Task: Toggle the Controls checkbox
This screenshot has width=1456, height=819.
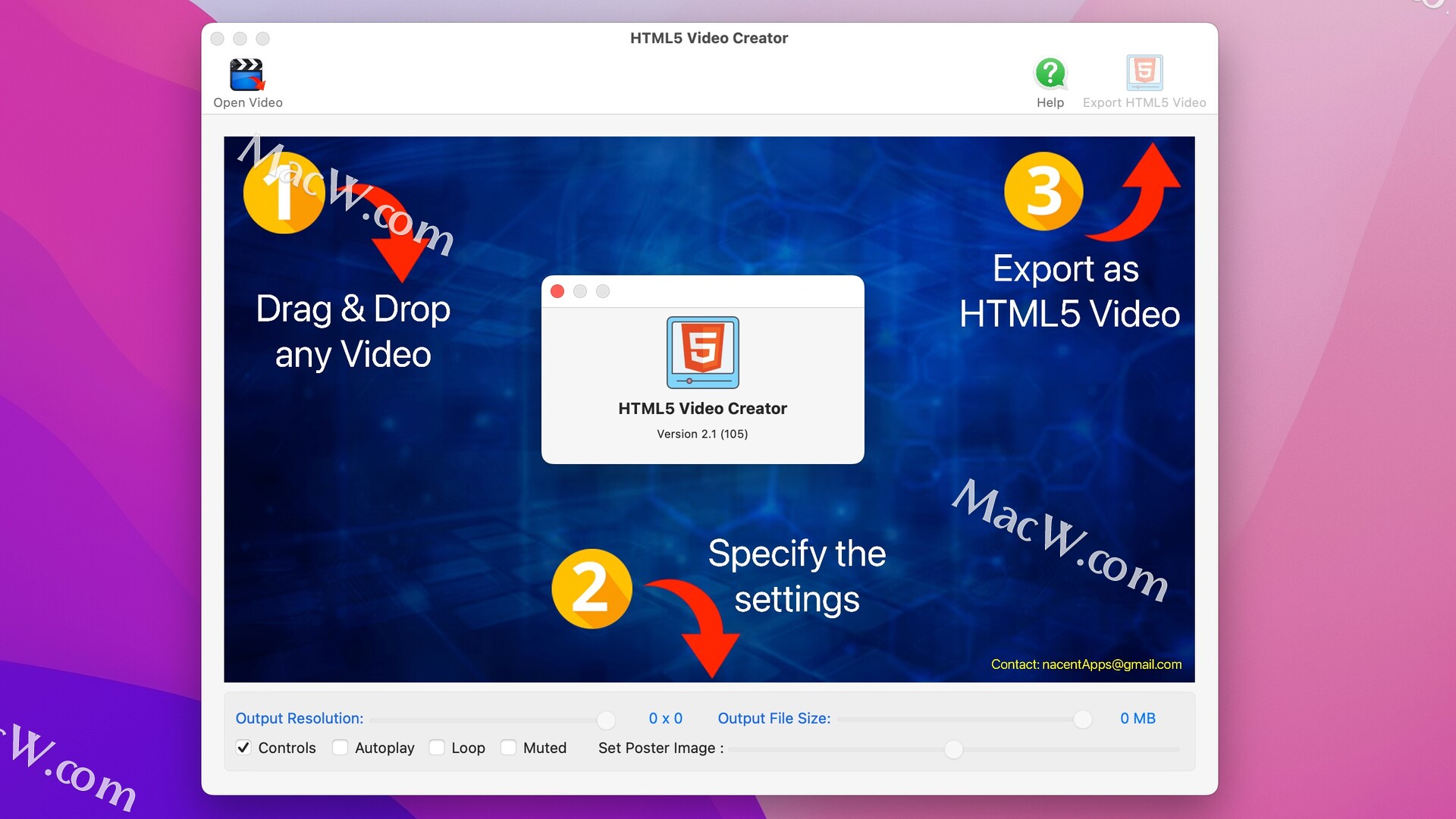Action: pyautogui.click(x=243, y=748)
